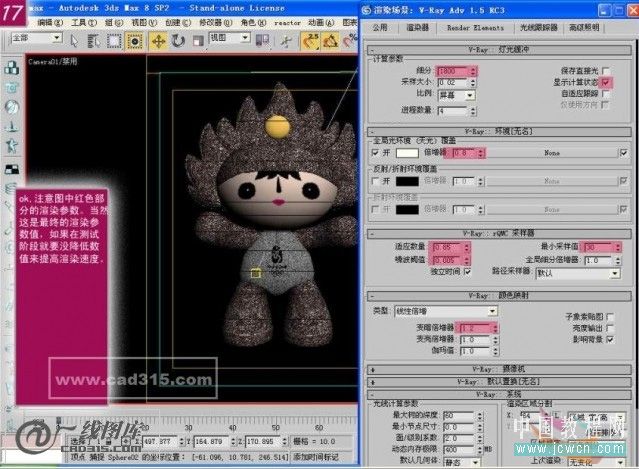
Task: Open Select by Name list tool
Action: tap(94, 41)
